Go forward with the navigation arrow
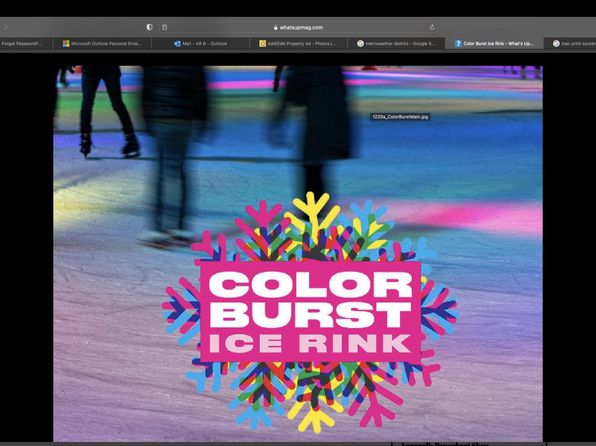This screenshot has width=596, height=446. coord(5,27)
